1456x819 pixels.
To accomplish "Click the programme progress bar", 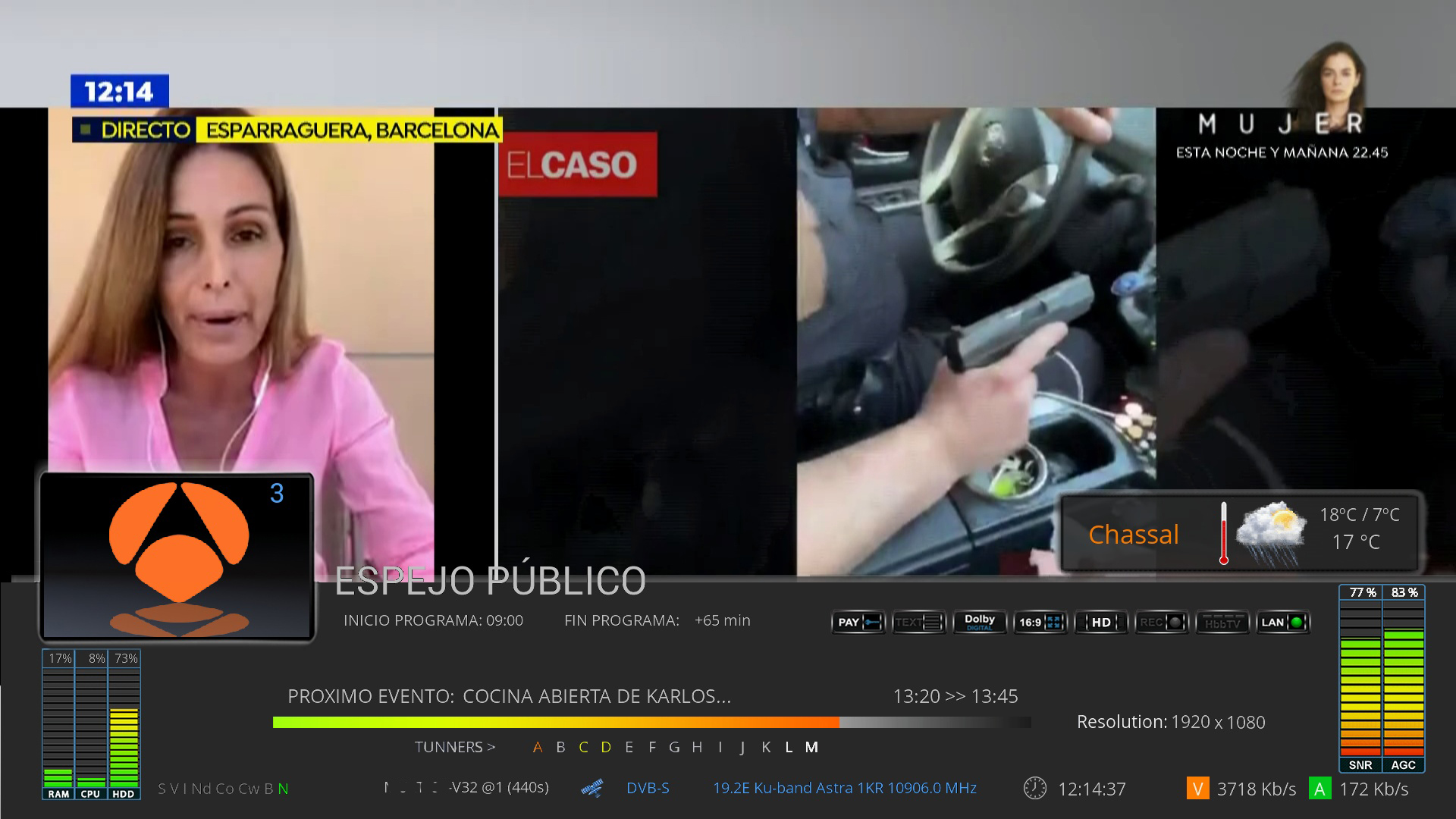I will (652, 723).
